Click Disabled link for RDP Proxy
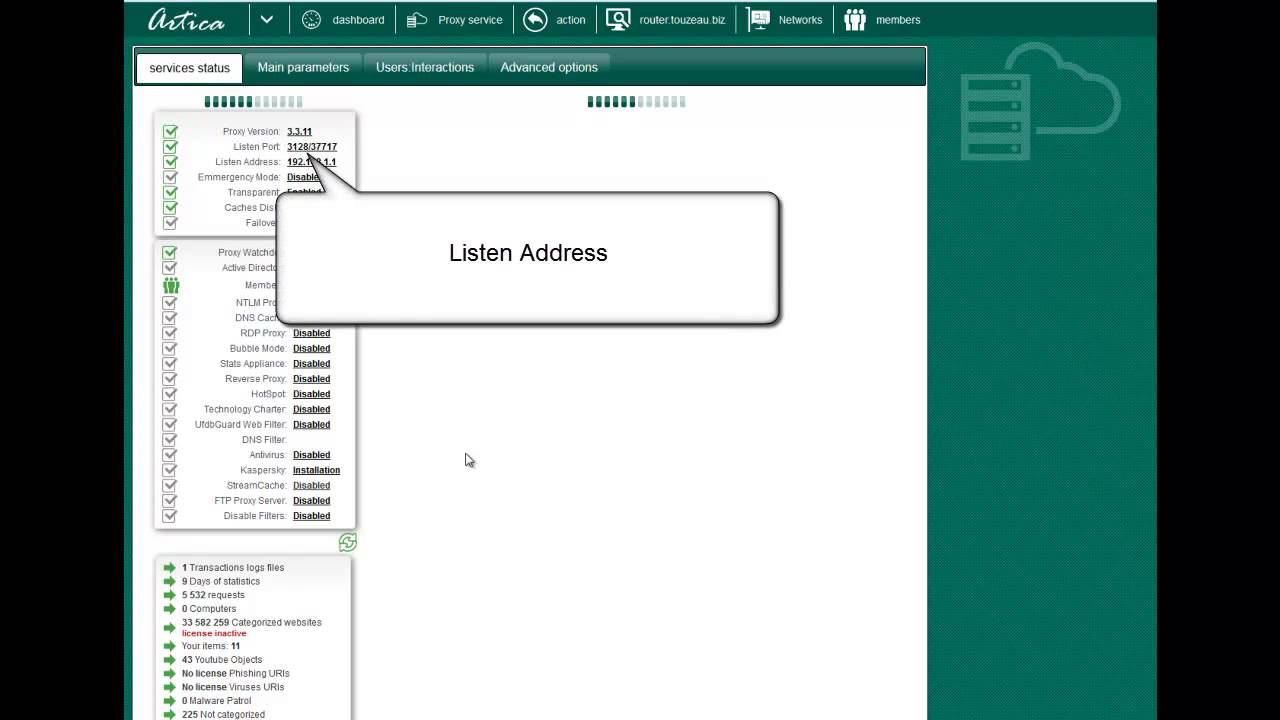The image size is (1280, 720). point(311,333)
